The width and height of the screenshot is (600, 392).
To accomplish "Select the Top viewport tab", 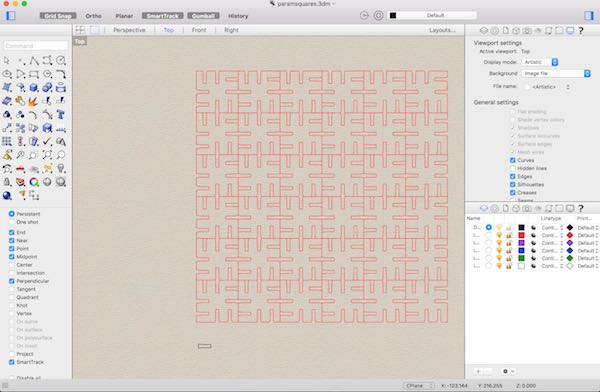I will 169,30.
